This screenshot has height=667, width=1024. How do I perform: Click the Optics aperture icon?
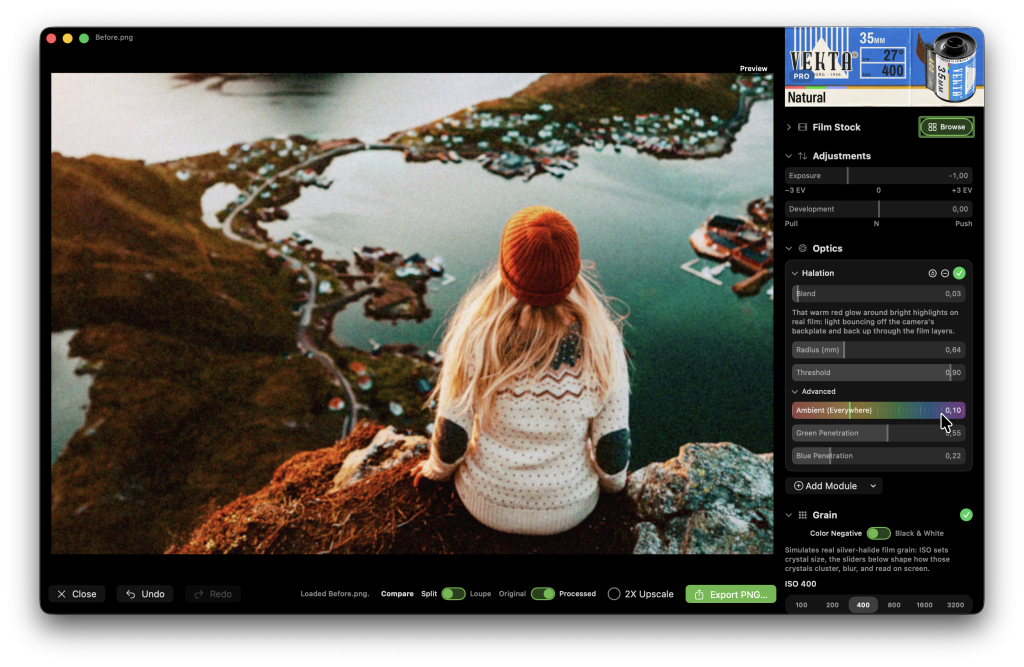803,248
